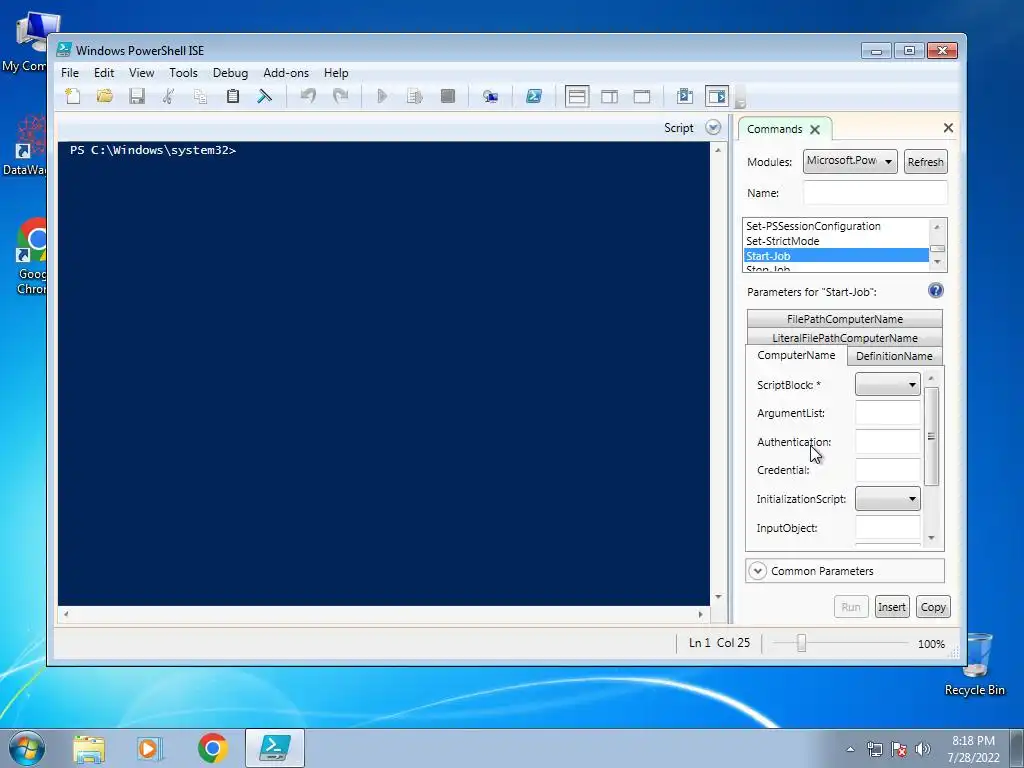
Task: Click the InputObject input field
Action: (x=888, y=528)
